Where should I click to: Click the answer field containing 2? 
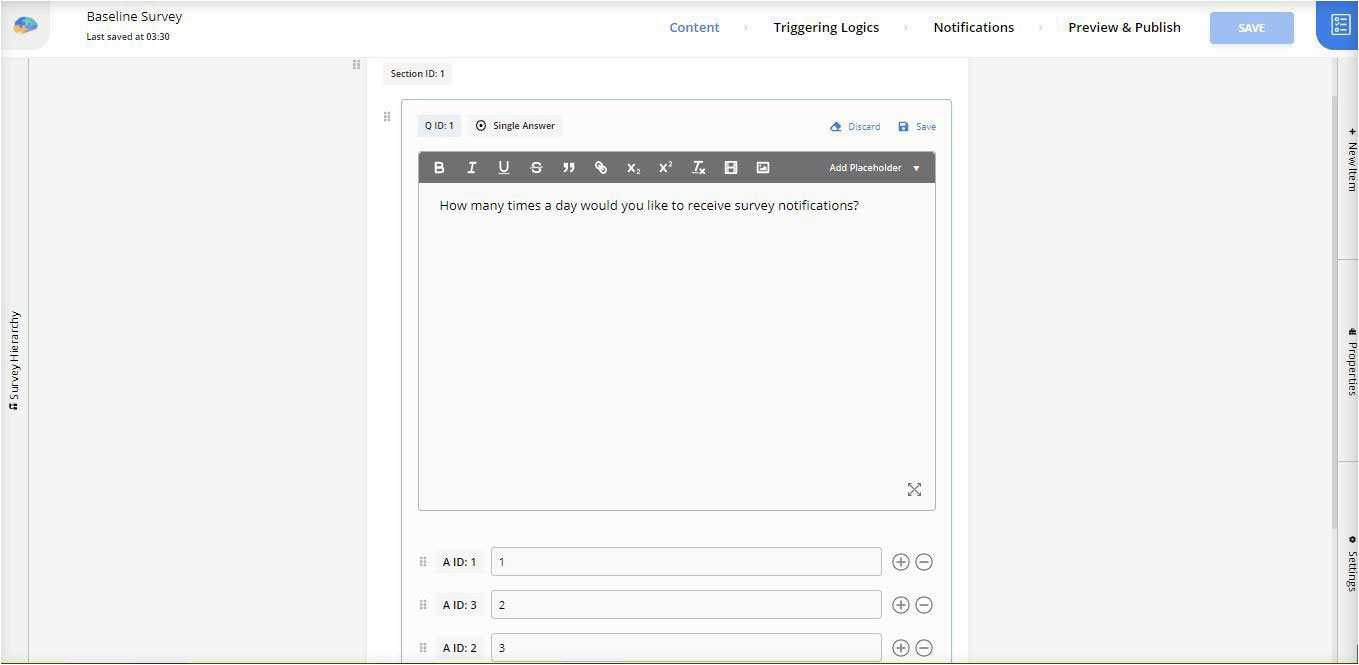coord(686,605)
